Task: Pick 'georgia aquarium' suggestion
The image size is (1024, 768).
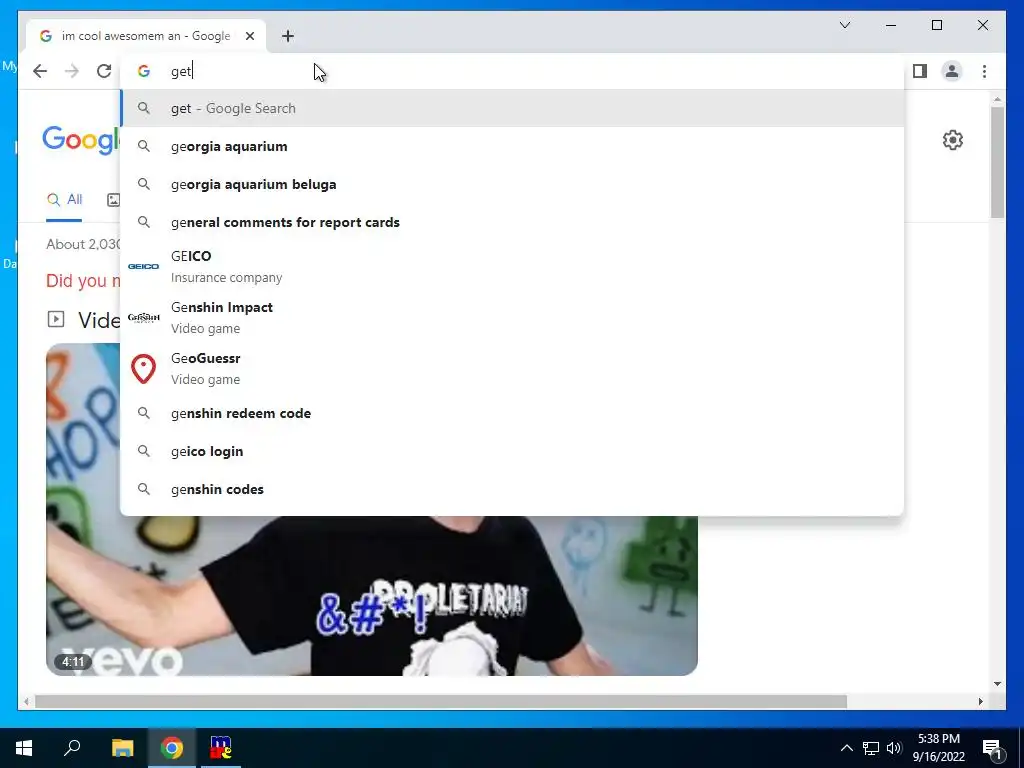Action: click(513, 146)
